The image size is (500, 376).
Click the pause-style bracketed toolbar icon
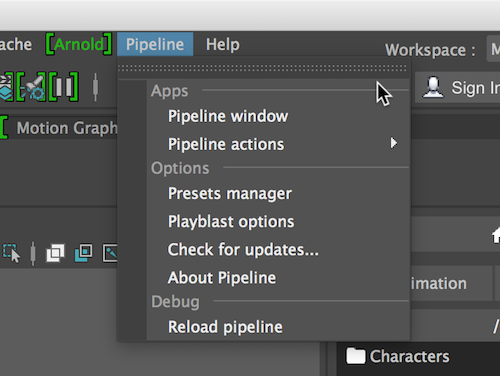(x=64, y=87)
